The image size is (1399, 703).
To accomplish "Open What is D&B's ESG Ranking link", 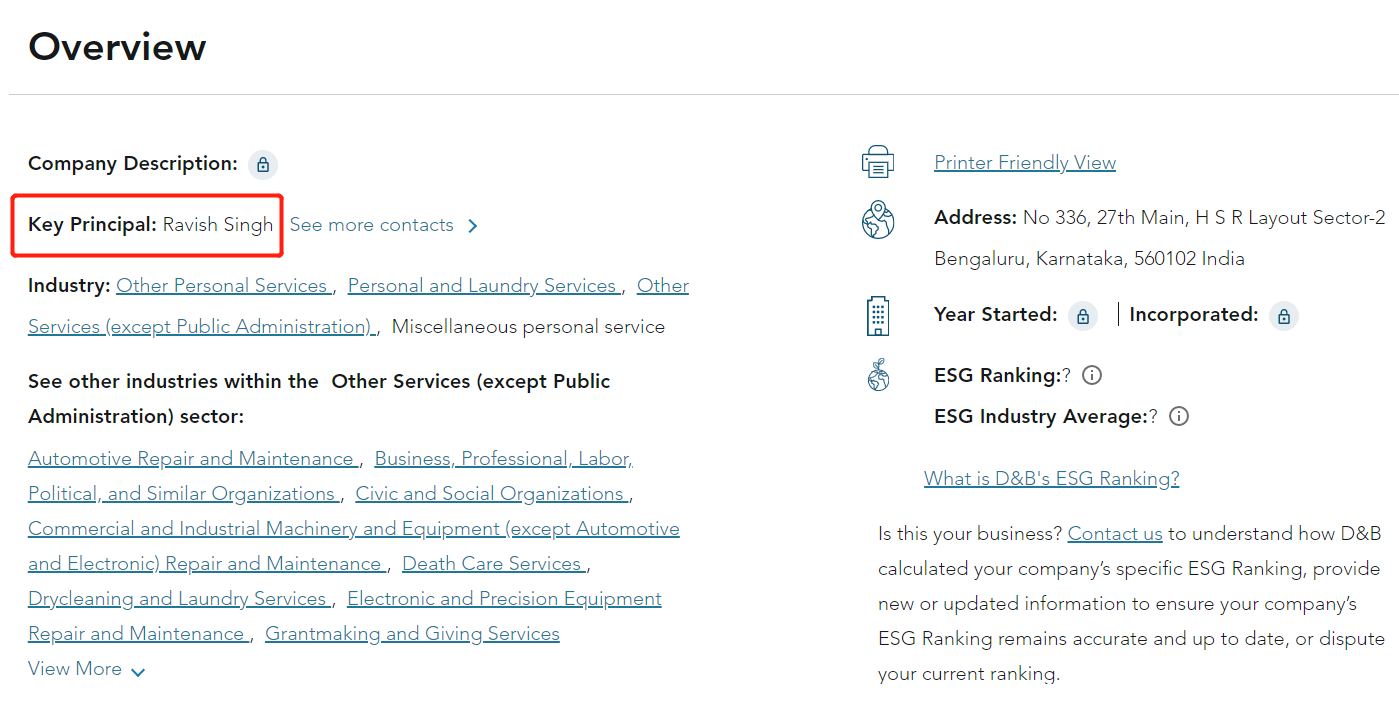I will click(x=1051, y=478).
